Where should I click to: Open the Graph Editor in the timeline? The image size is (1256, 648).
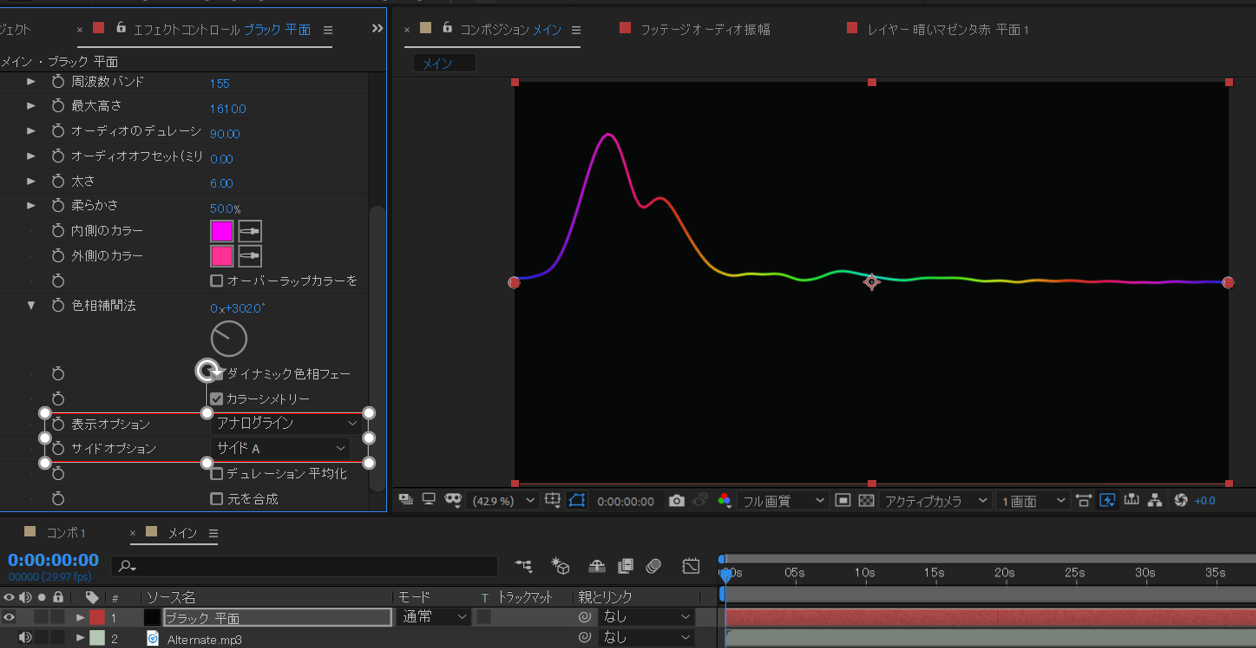pos(690,566)
